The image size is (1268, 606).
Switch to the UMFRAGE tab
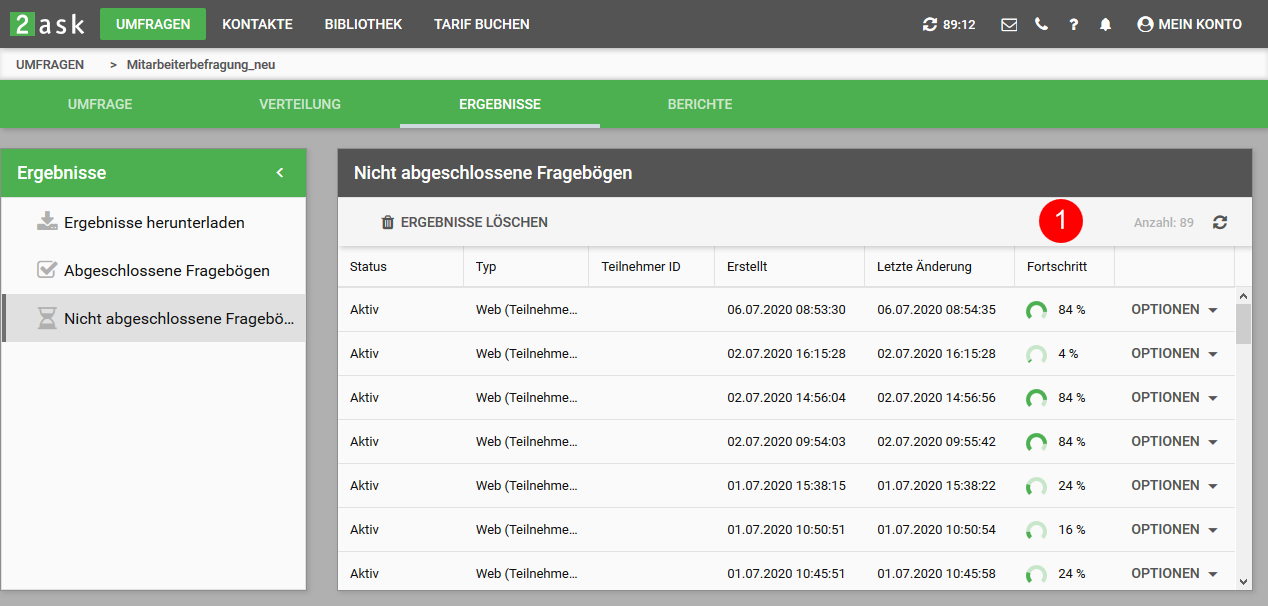click(x=100, y=104)
